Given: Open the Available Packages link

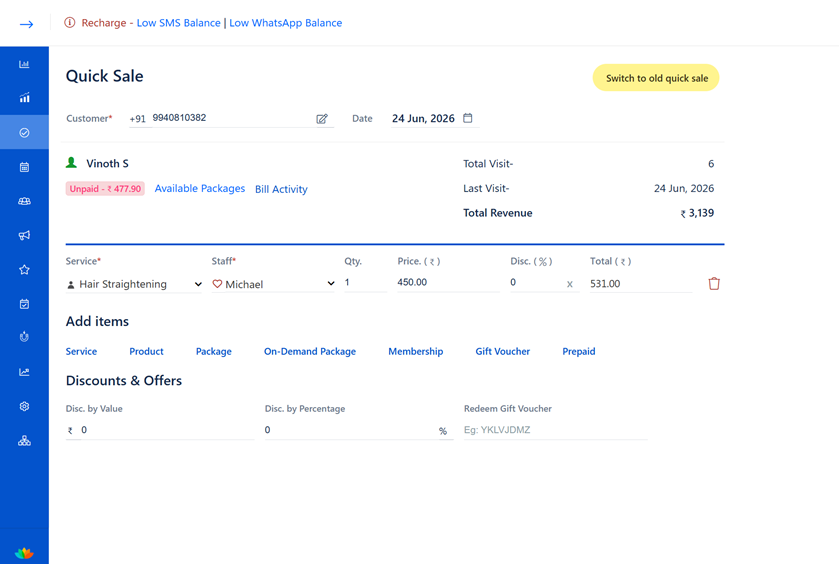Looking at the screenshot, I should [200, 188].
